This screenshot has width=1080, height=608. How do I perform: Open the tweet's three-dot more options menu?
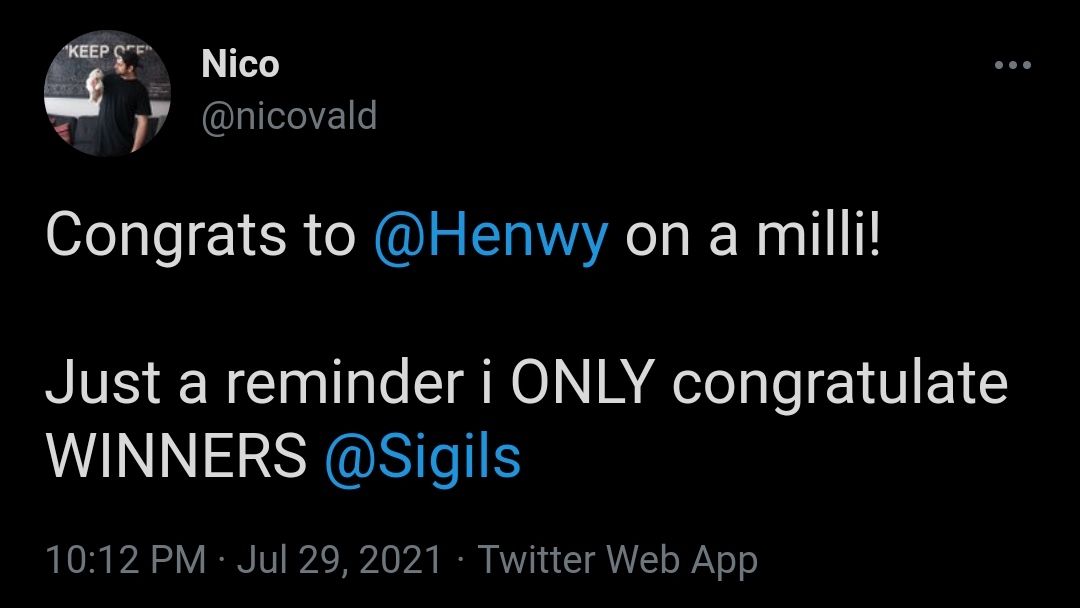[1012, 66]
